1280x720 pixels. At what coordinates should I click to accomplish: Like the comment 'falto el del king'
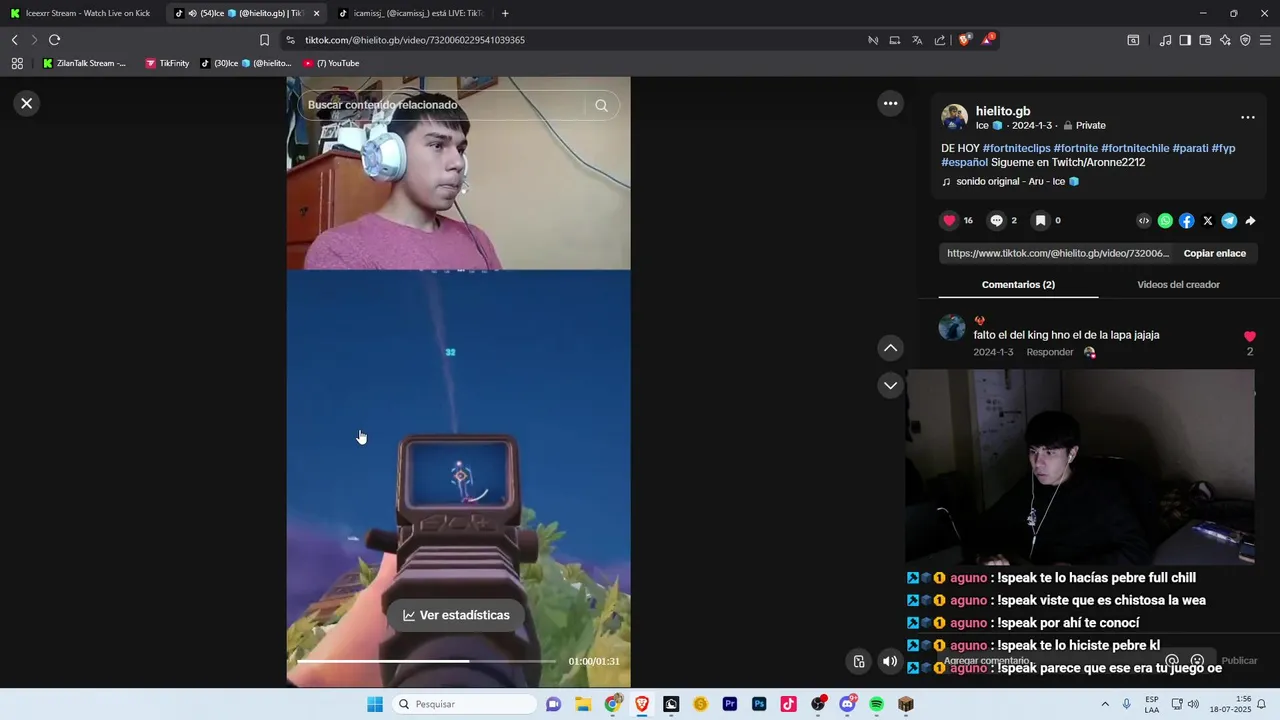tap(1249, 337)
